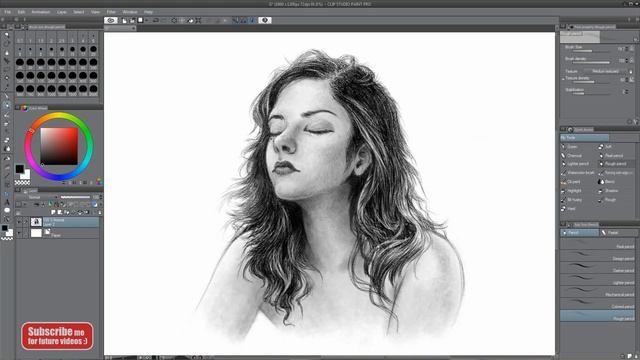Open the Filter menu

(x=111, y=12)
